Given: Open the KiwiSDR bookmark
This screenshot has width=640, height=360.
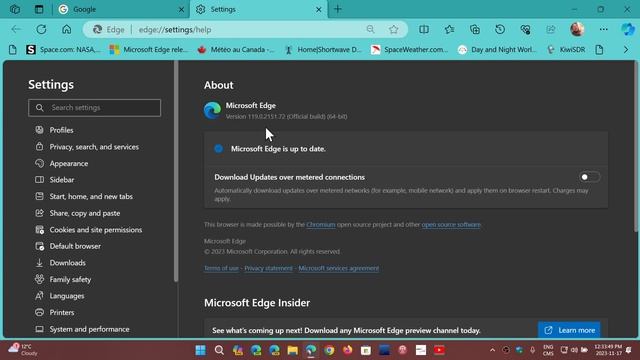Looking at the screenshot, I should tap(566, 49).
